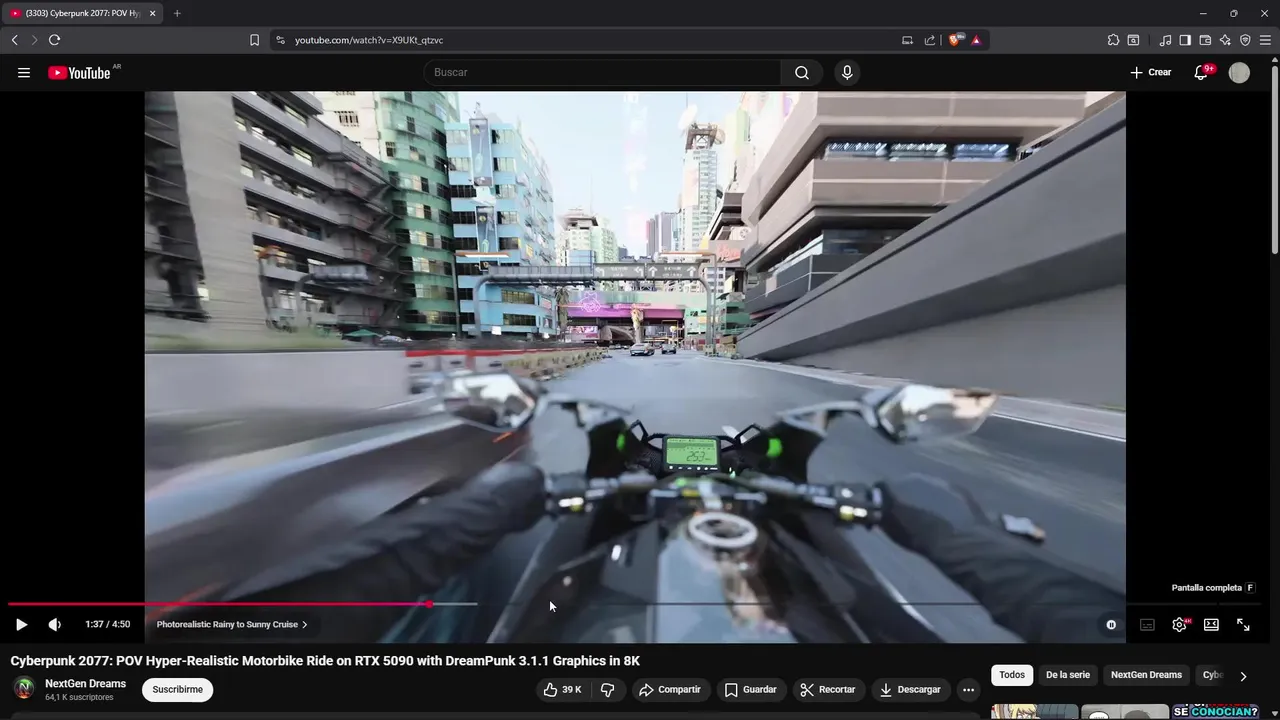Open tab search toolbar icon
The image size is (1280, 720).
pos(1133,40)
